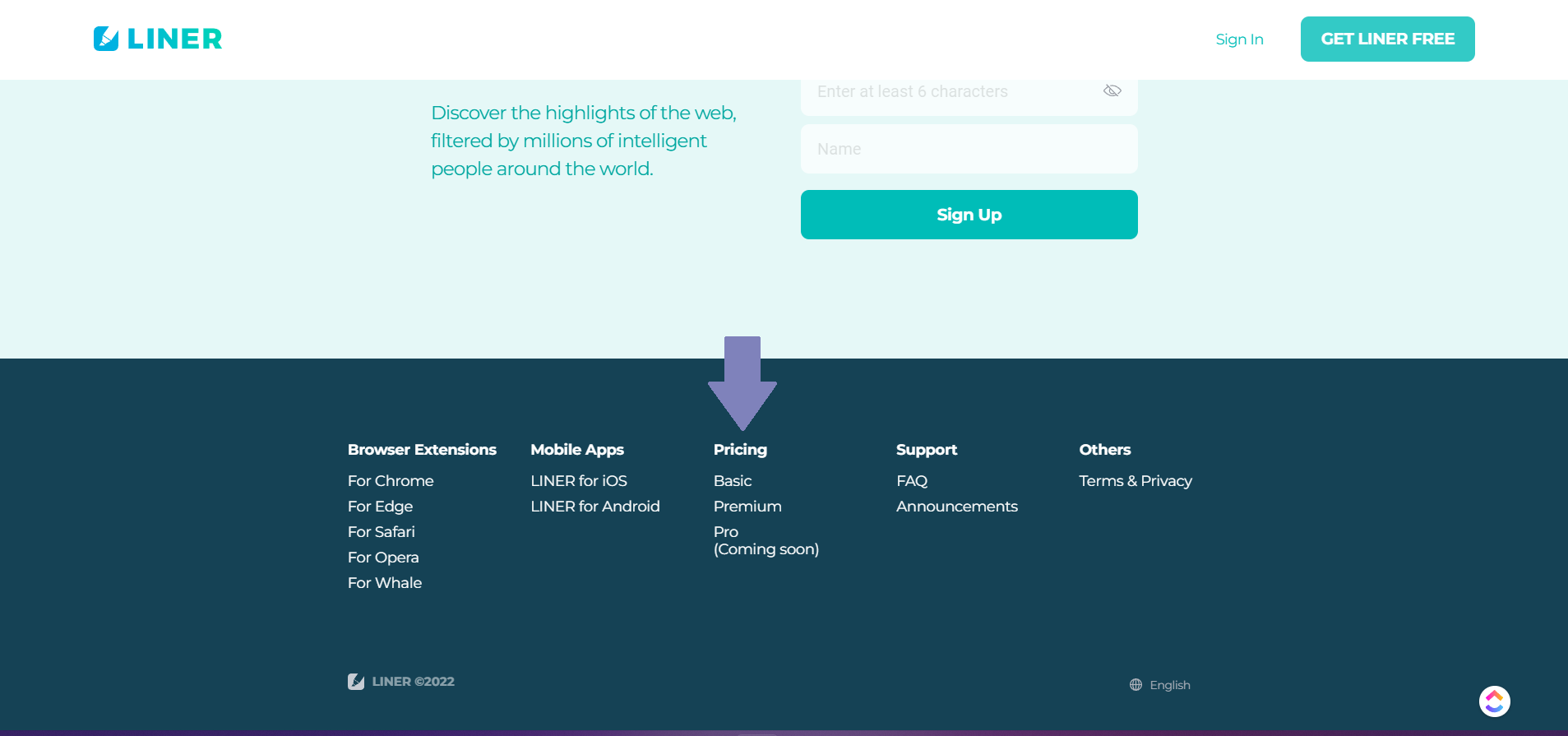Image resolution: width=1568 pixels, height=736 pixels.
Task: Toggle password visibility eye icon
Action: point(1112,90)
